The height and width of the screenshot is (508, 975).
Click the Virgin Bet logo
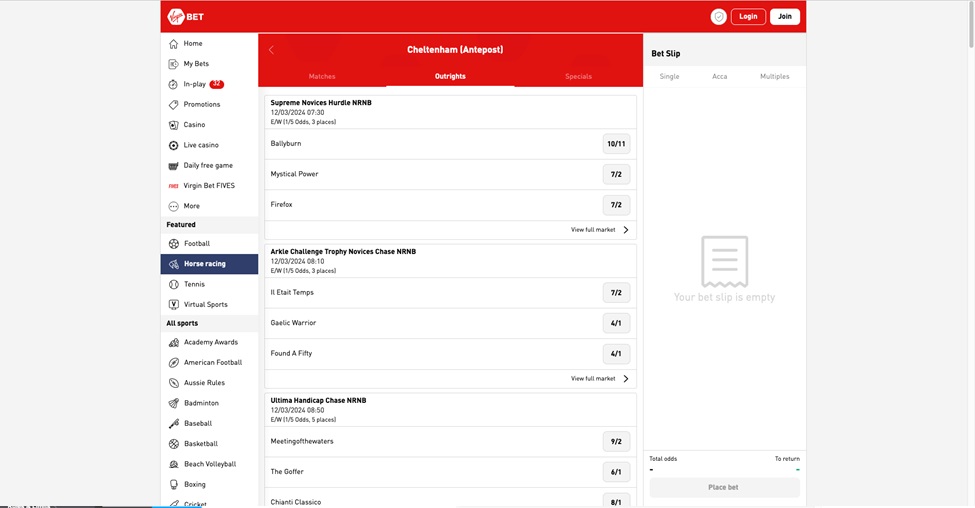[x=187, y=16]
